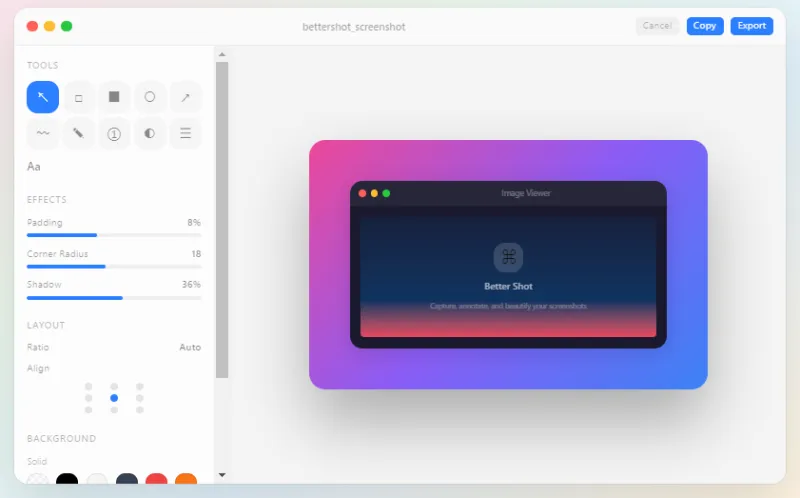The image size is (800, 498).
Task: Choose the black solid background swatch
Action: pyautogui.click(x=67, y=479)
